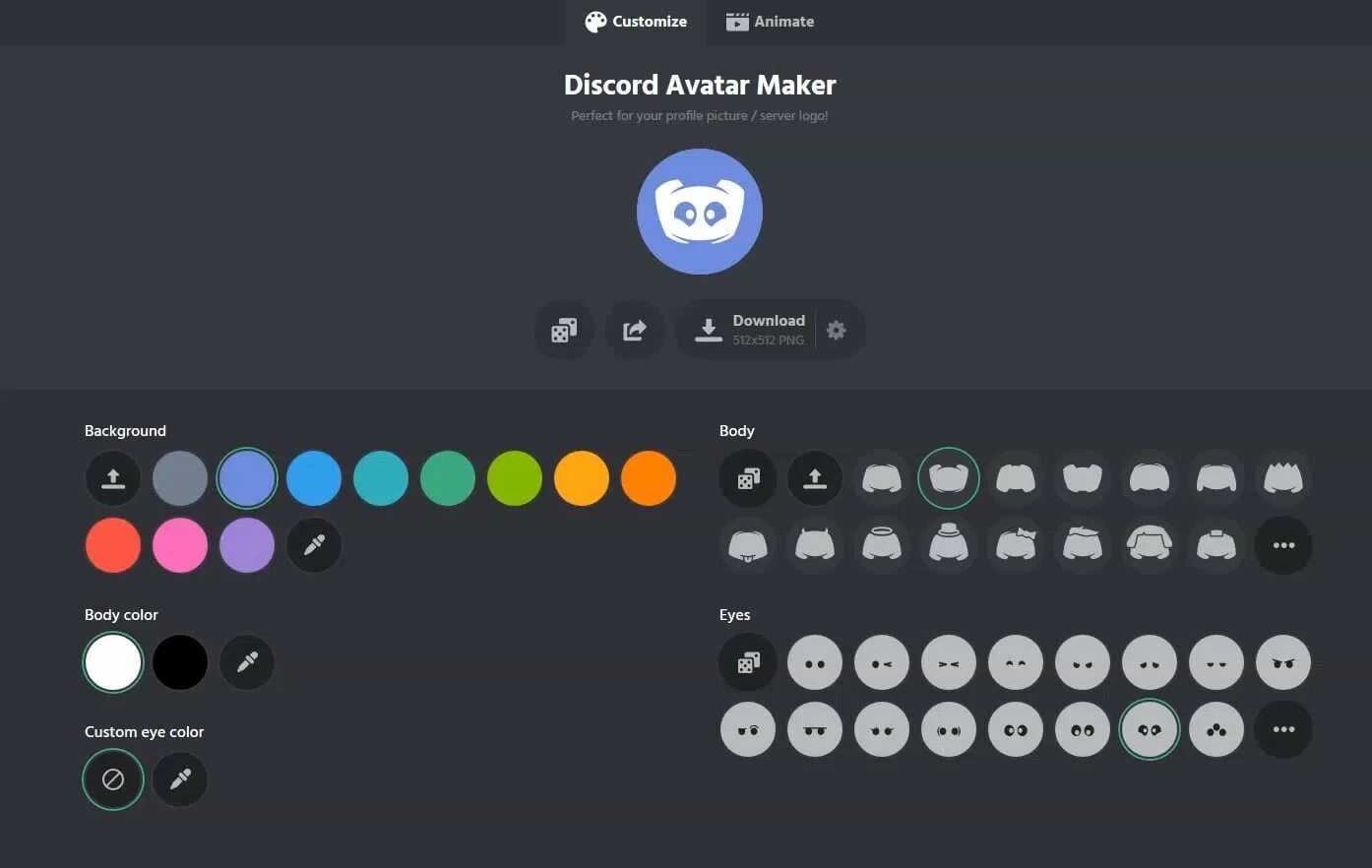Viewport: 1372px width, 868px height.
Task: Choose the happy arched eyes
Action: pos(1016,662)
